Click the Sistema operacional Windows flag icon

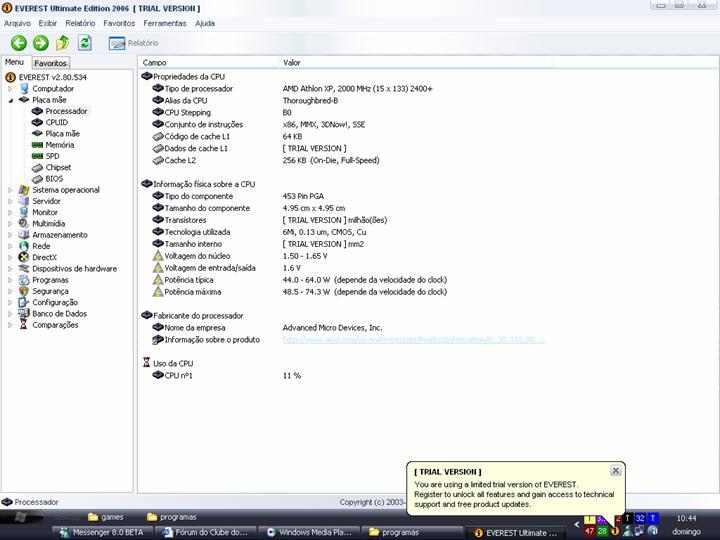point(24,190)
